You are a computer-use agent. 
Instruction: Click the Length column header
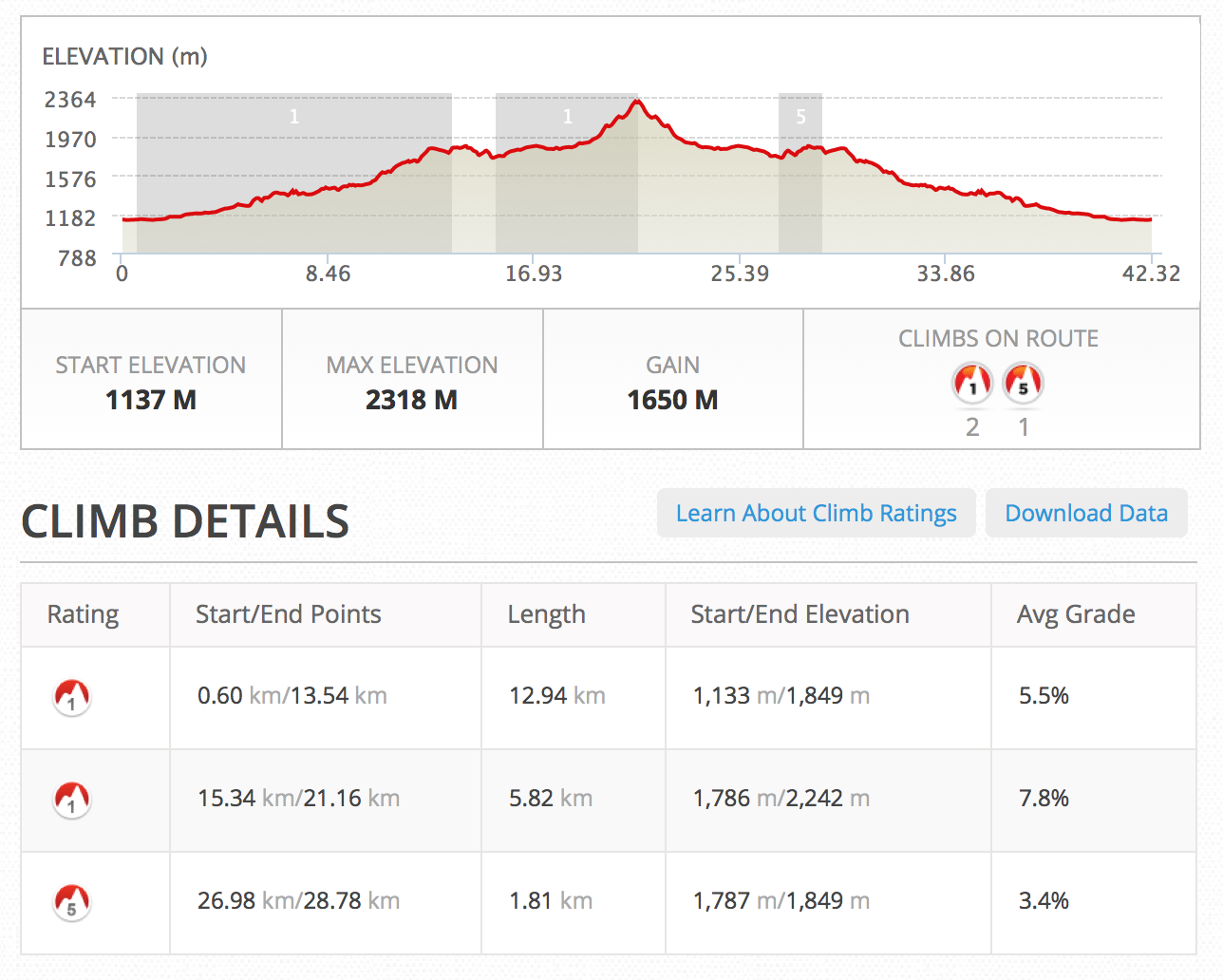coord(546,614)
